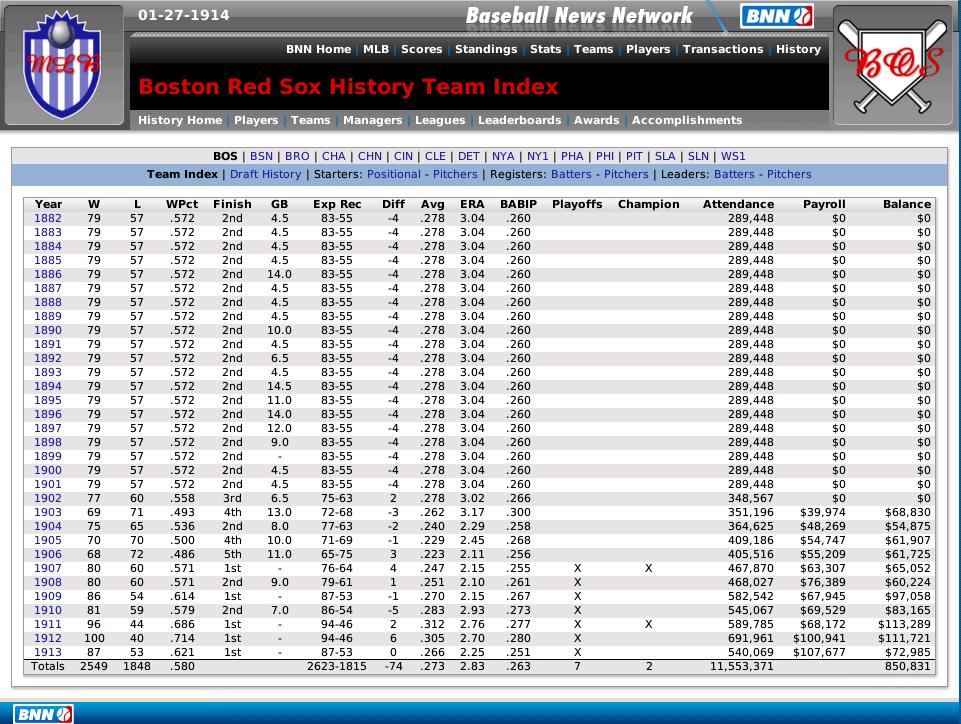Open Managers history tab

tap(372, 120)
